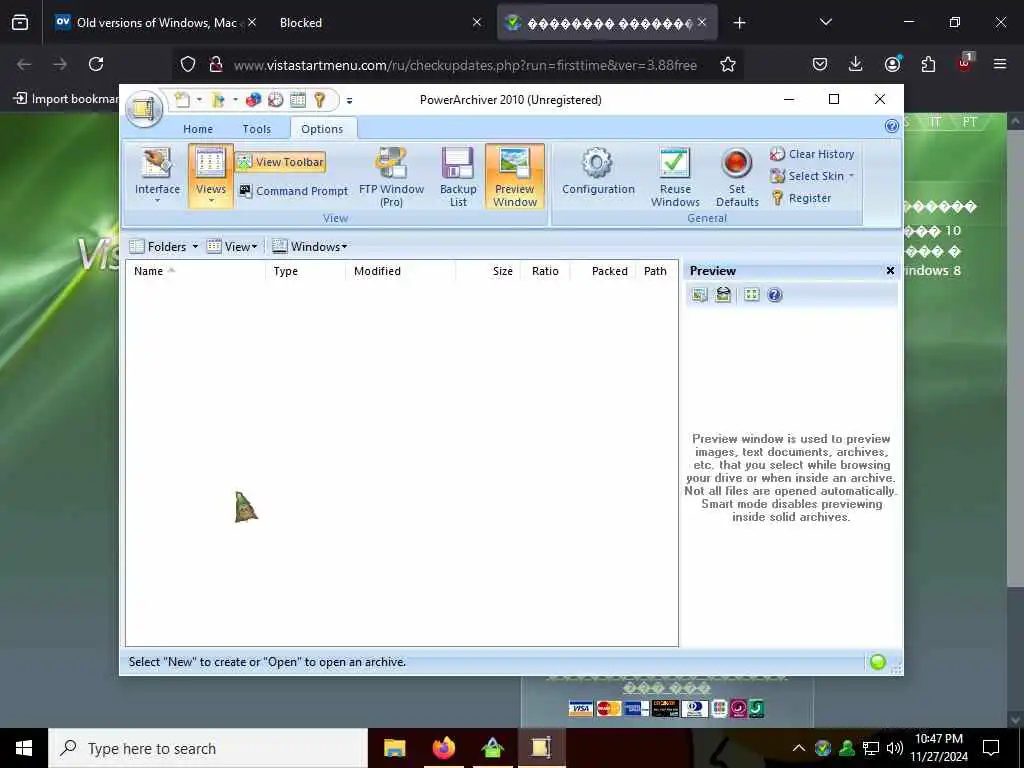The width and height of the screenshot is (1024, 768).
Task: Click the grid table quick-access icon
Action: (x=298, y=100)
